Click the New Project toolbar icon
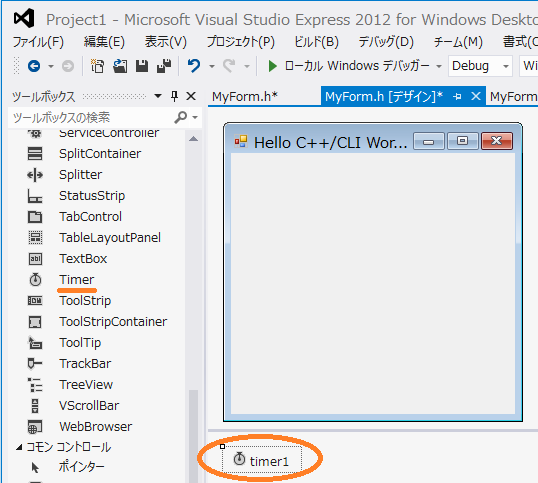 coord(97,66)
